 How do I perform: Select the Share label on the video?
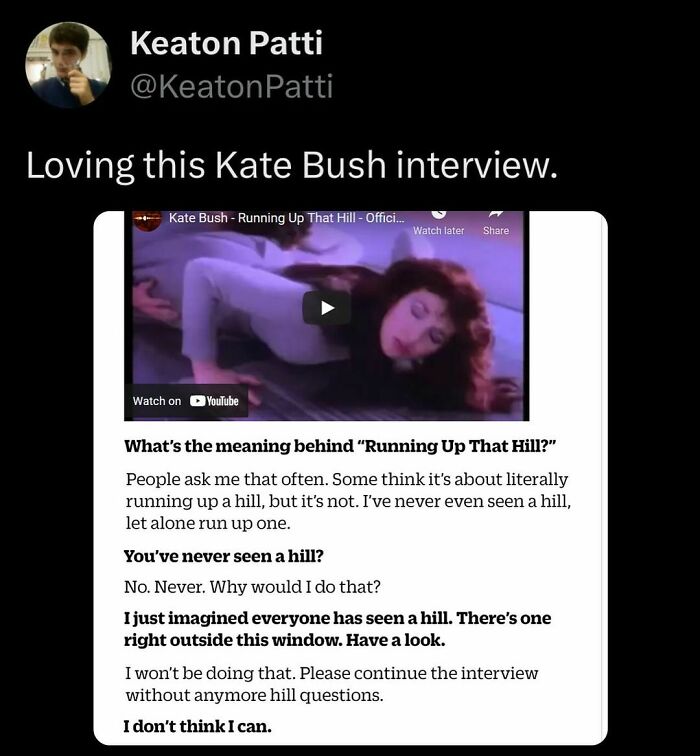(496, 230)
